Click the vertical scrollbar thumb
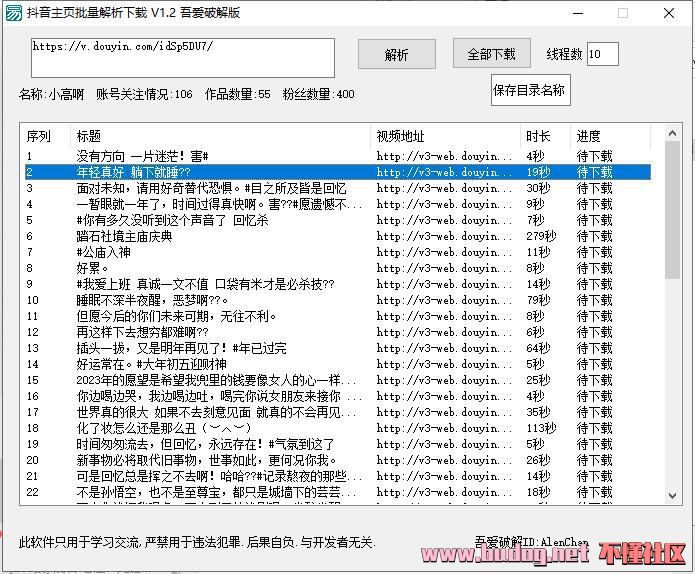The height and width of the screenshot is (574, 695). click(x=672, y=210)
